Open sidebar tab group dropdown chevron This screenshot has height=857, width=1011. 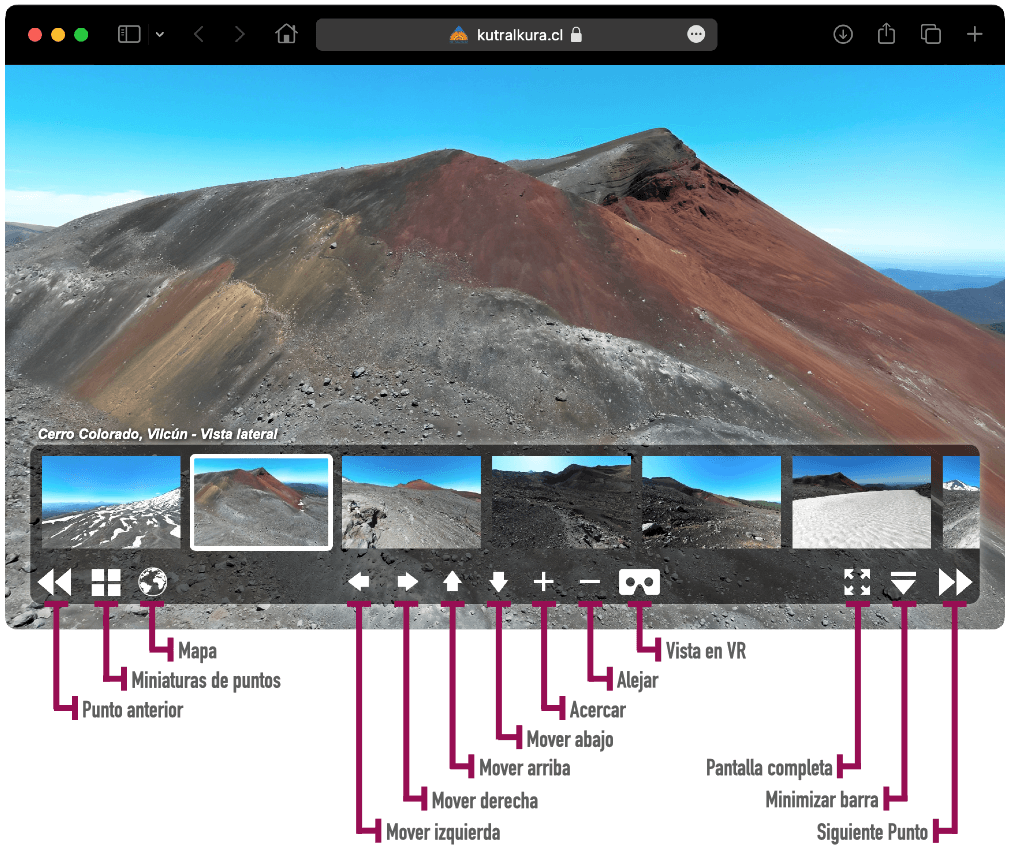tap(160, 34)
